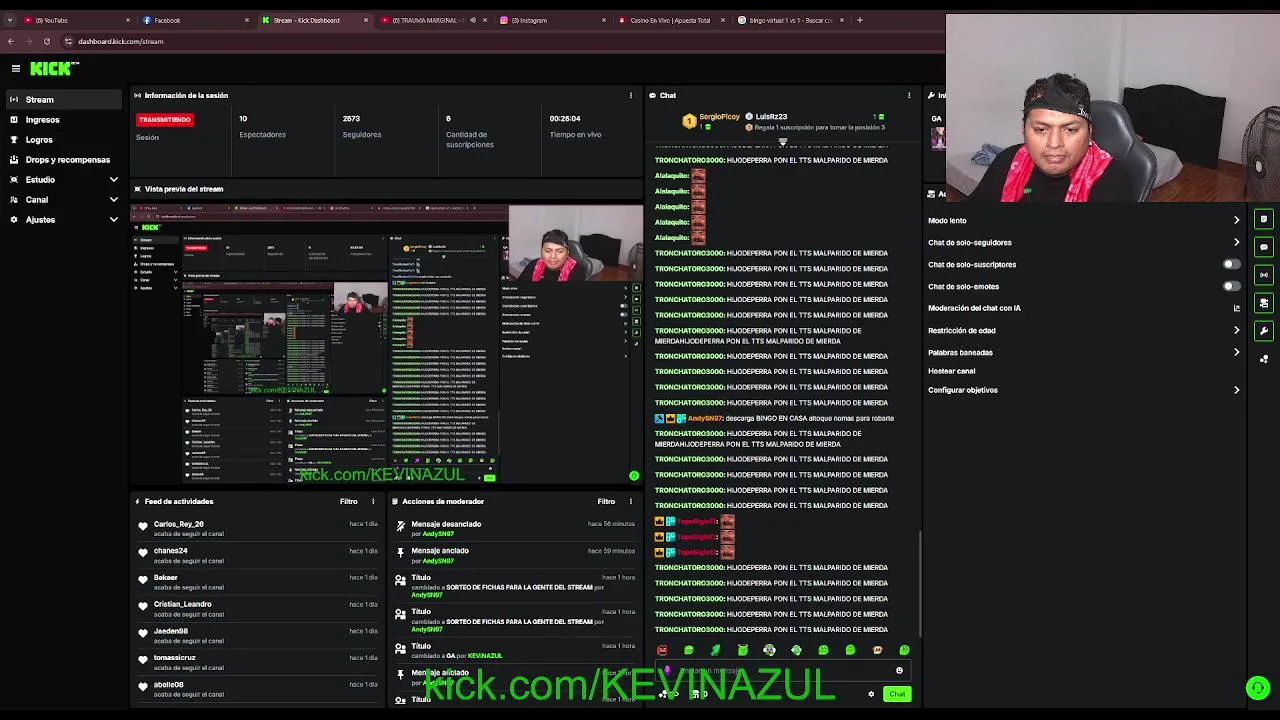Open the wrench widget icon in right sidebar

pos(1264,331)
